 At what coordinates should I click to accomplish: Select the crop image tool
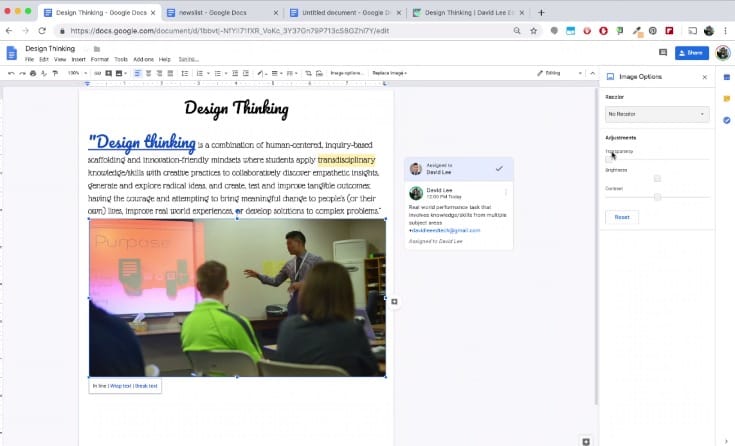(x=308, y=73)
